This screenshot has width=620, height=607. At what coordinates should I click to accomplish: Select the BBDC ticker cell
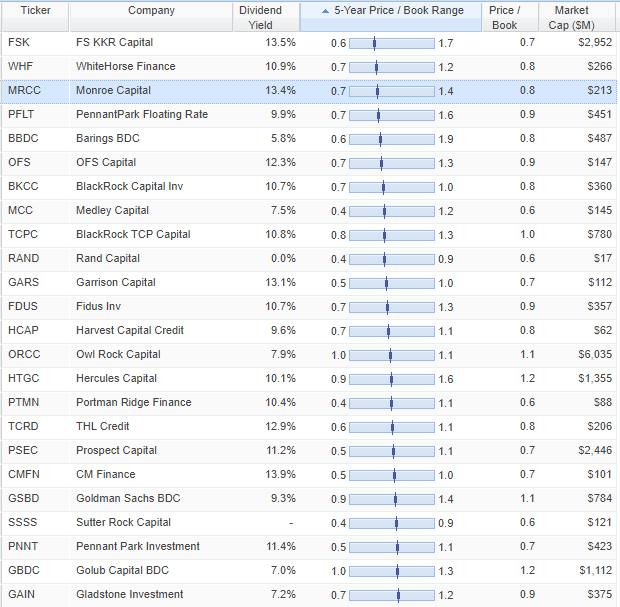35,138
